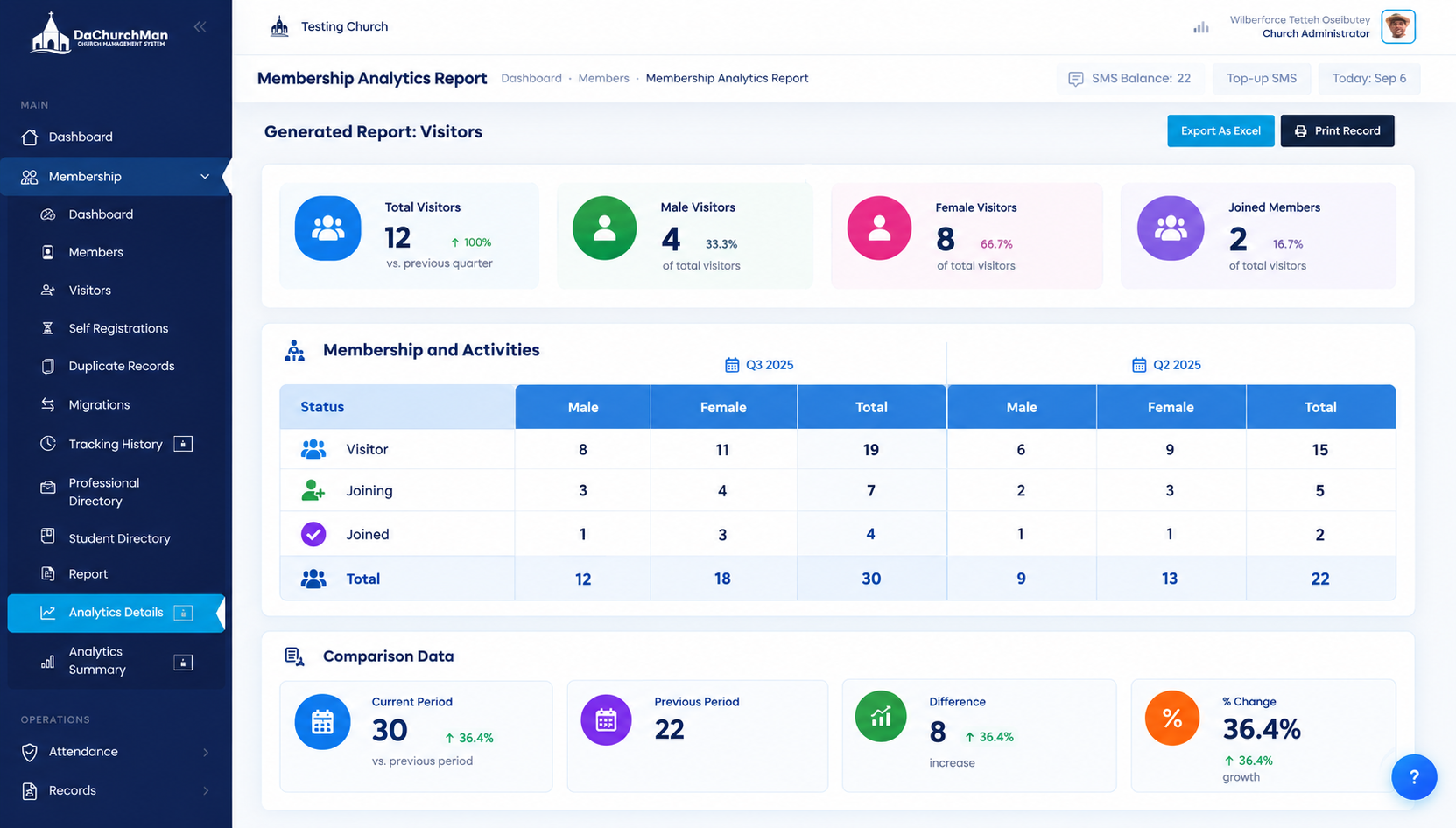Click Wilberforce Tetteh Oseibutey name
This screenshot has height=828, width=1456.
tap(1299, 20)
